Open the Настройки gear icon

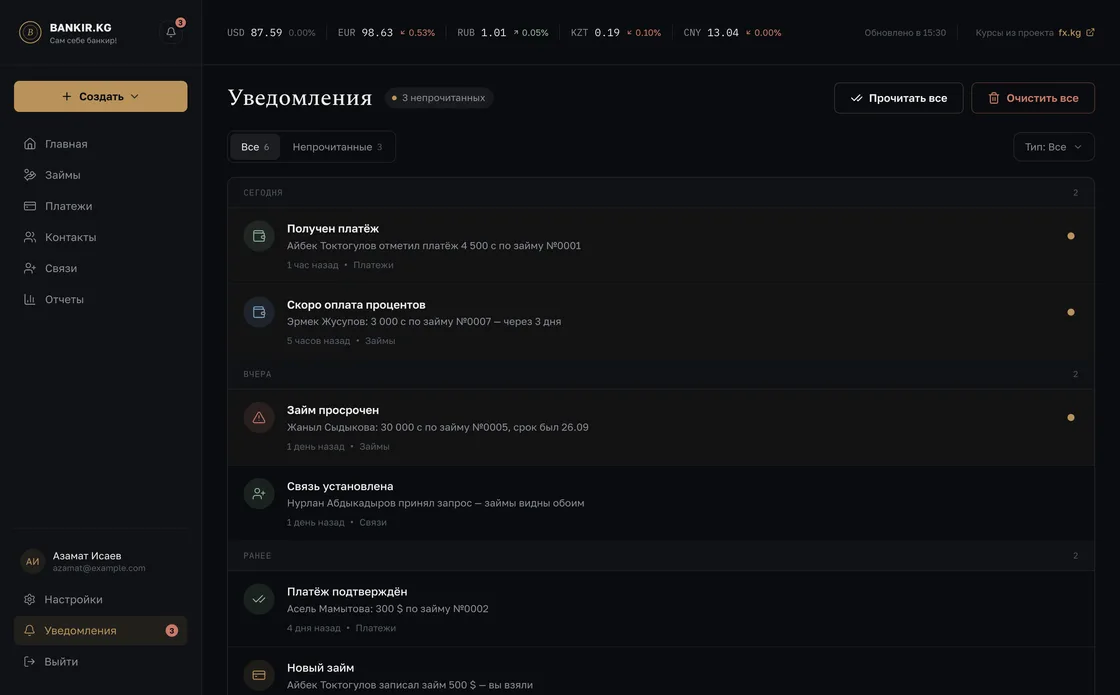coord(29,599)
